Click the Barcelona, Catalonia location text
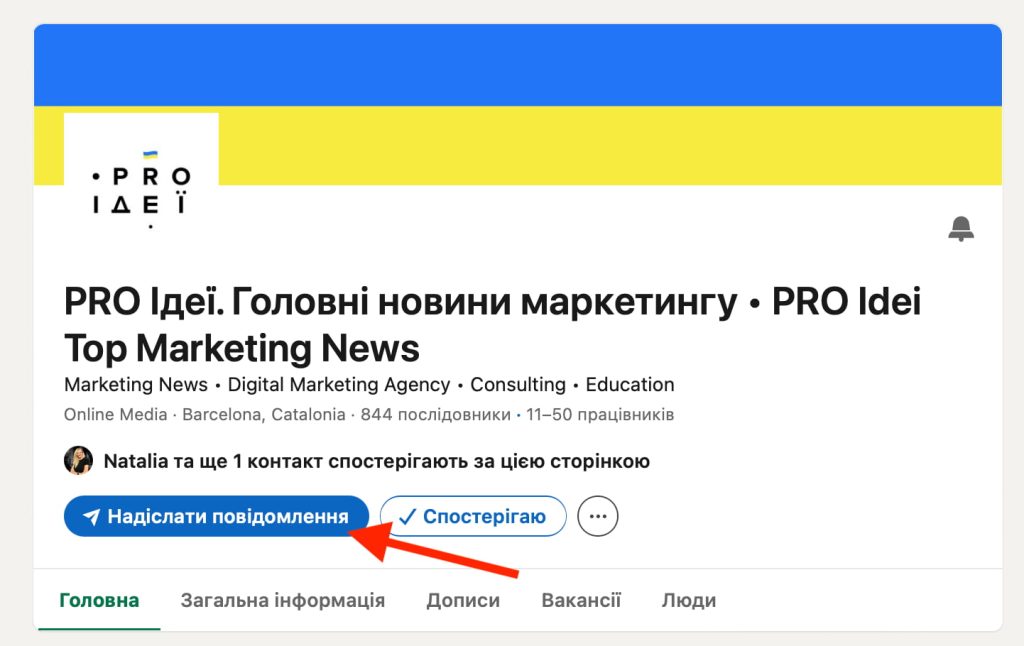 click(x=264, y=415)
